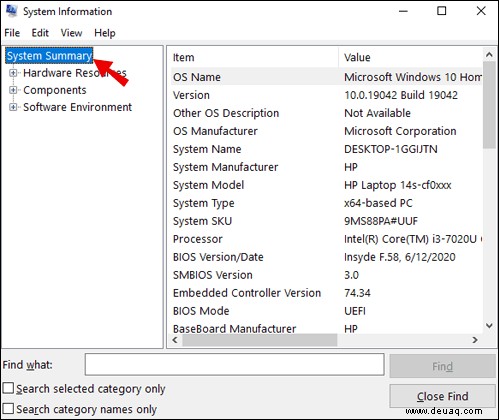Select System Summary in the tree

(x=49, y=56)
